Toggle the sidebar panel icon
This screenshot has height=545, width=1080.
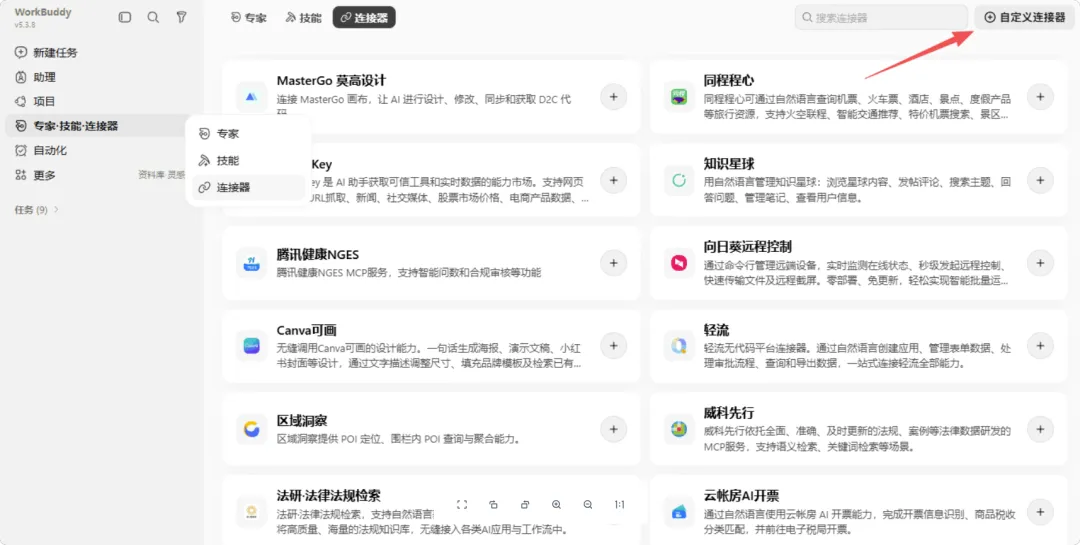(x=125, y=17)
